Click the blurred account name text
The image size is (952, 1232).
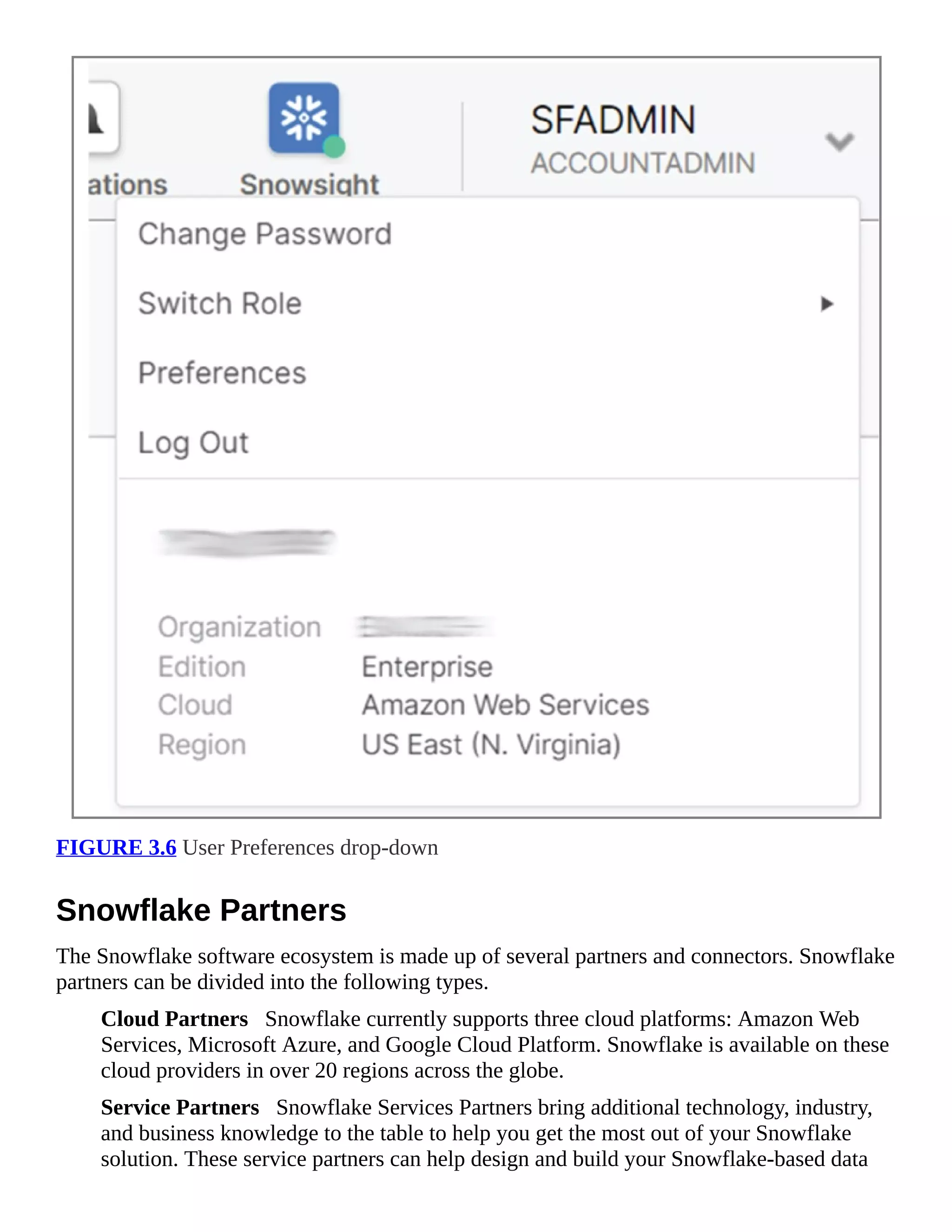point(246,543)
